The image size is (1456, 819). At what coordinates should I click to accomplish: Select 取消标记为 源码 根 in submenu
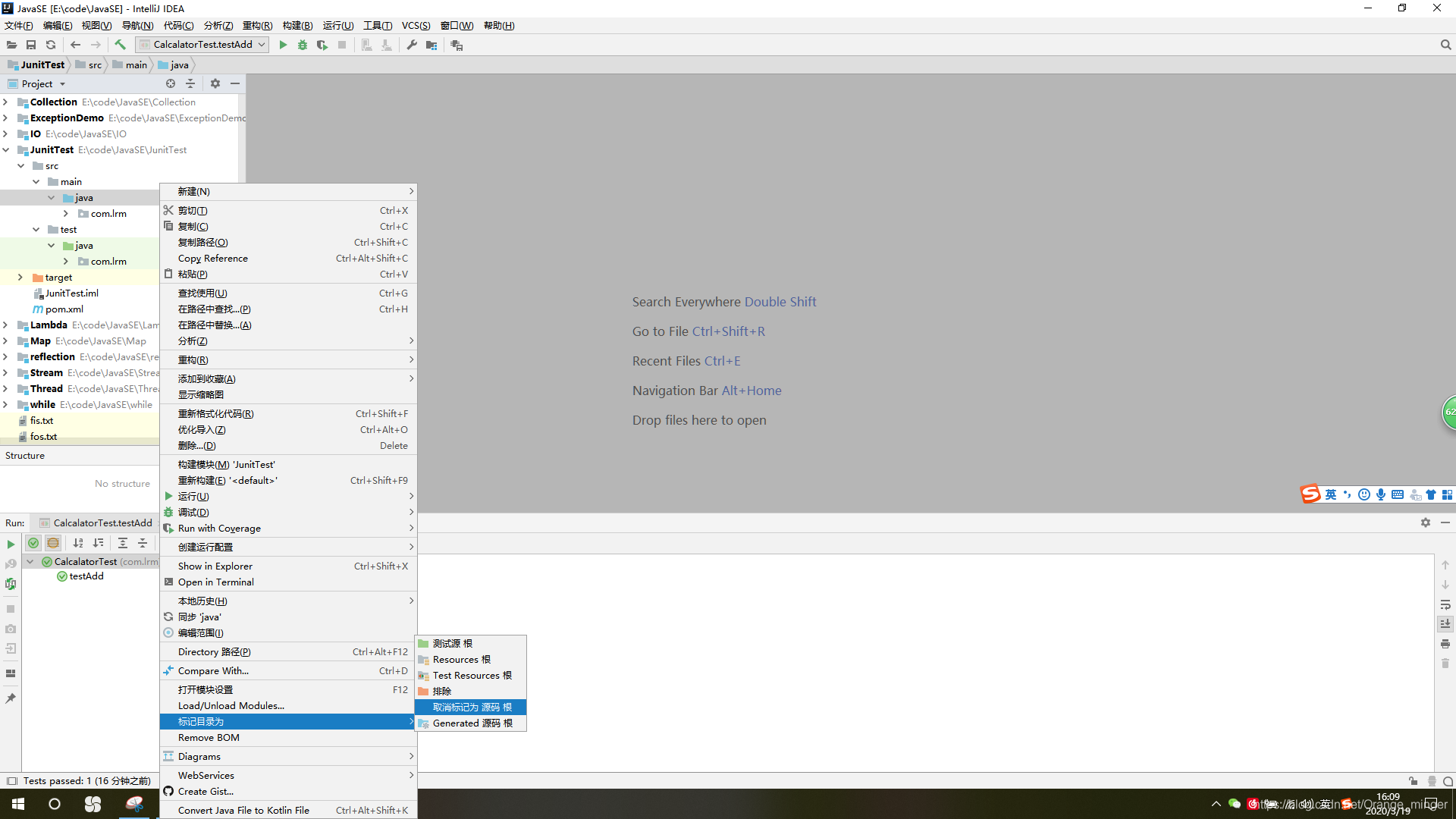(x=470, y=707)
